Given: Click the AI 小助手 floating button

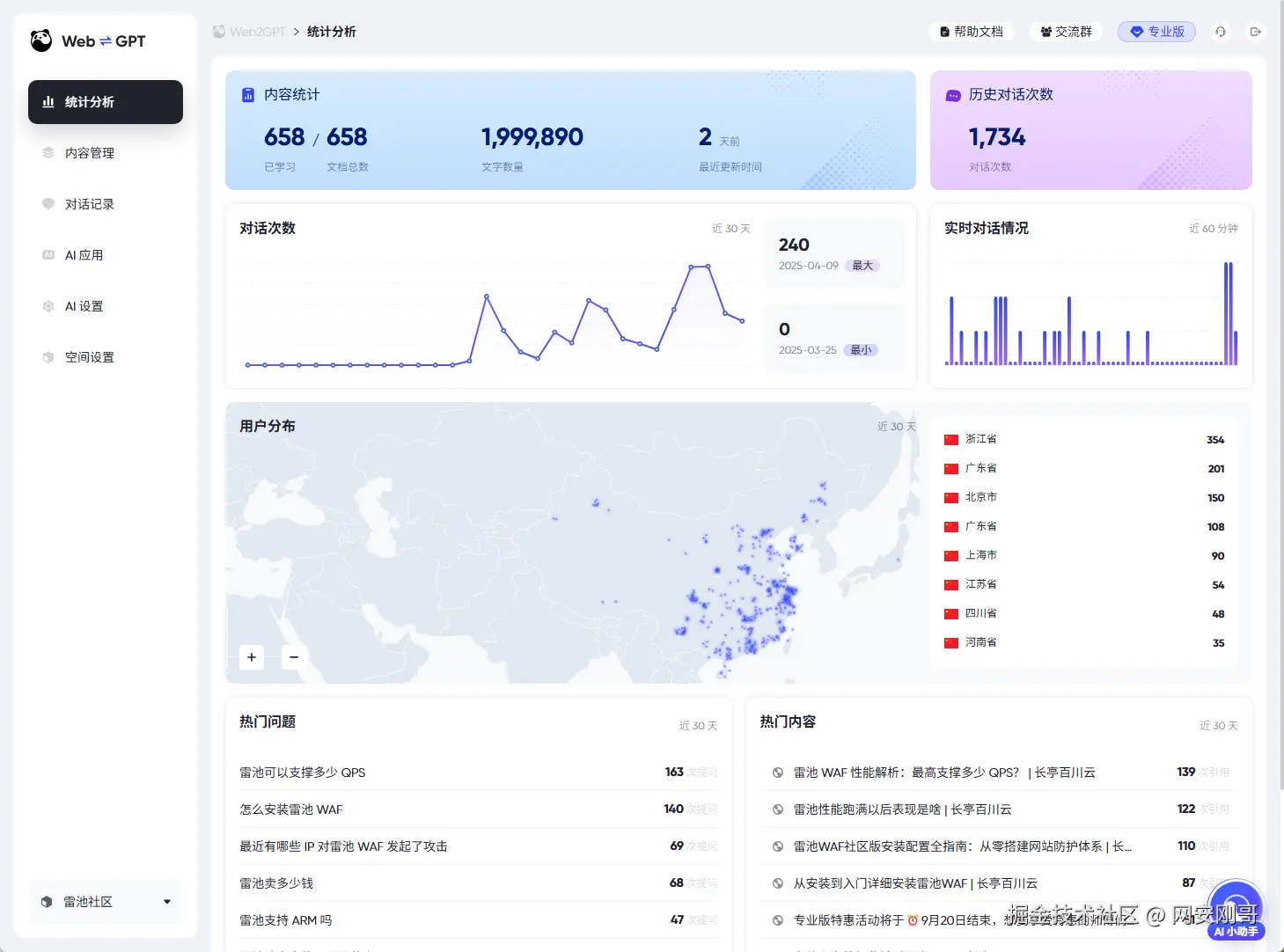Looking at the screenshot, I should (x=1236, y=911).
